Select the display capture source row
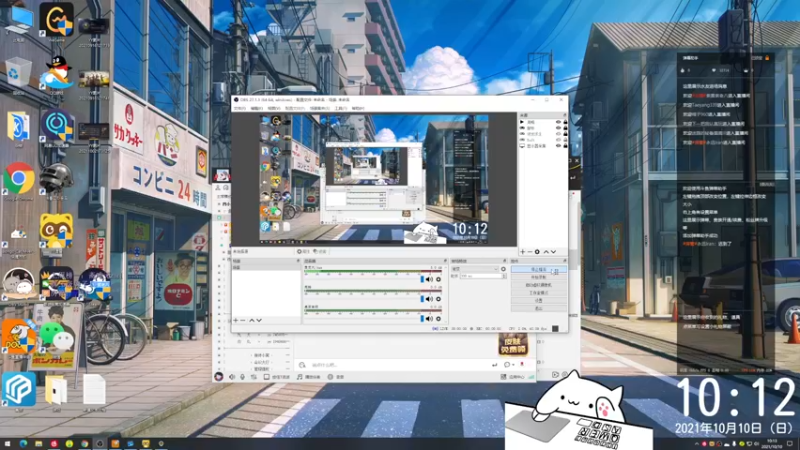Viewport: 800px width, 450px height. [x=543, y=145]
